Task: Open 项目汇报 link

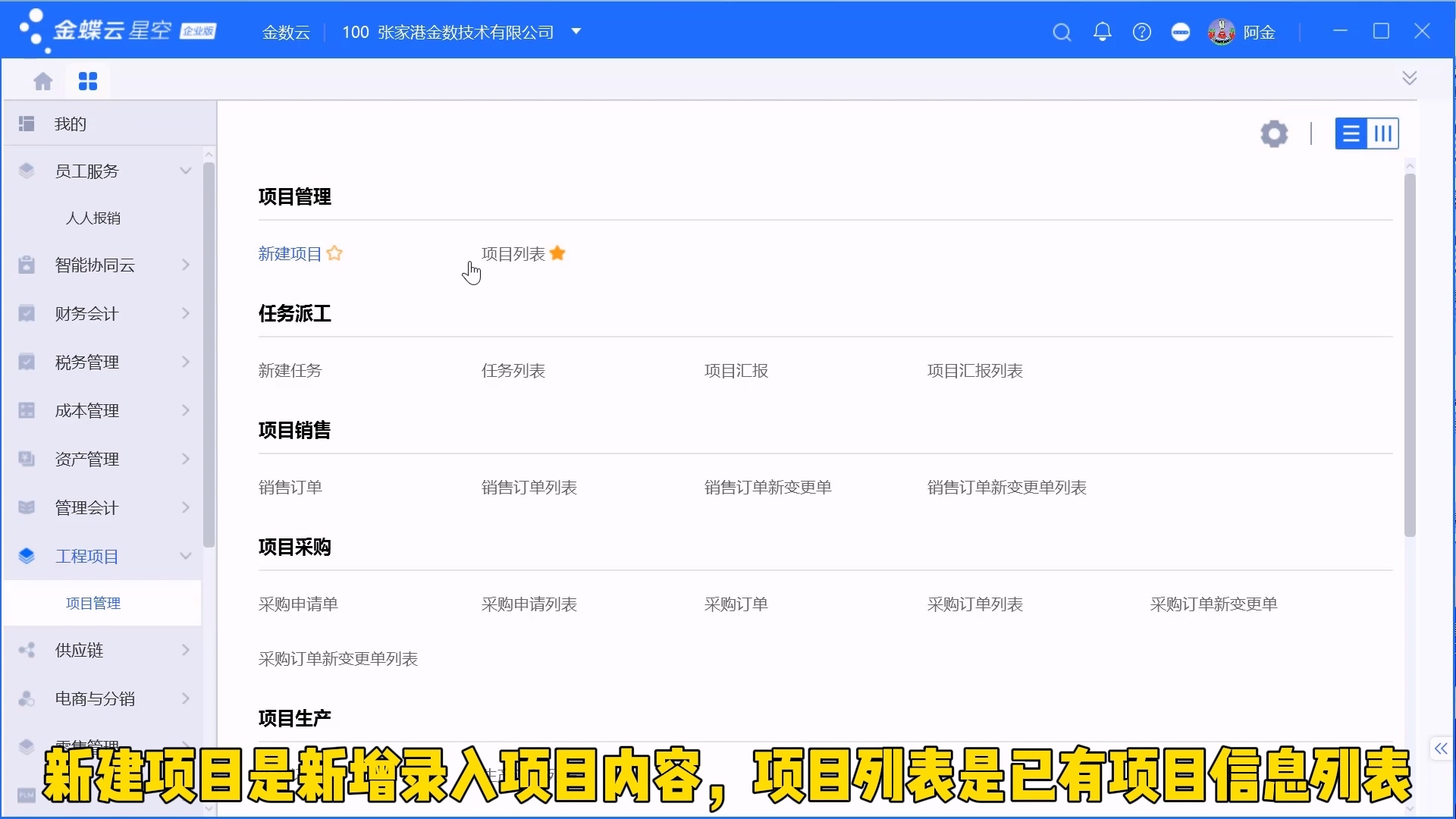Action: (x=736, y=371)
